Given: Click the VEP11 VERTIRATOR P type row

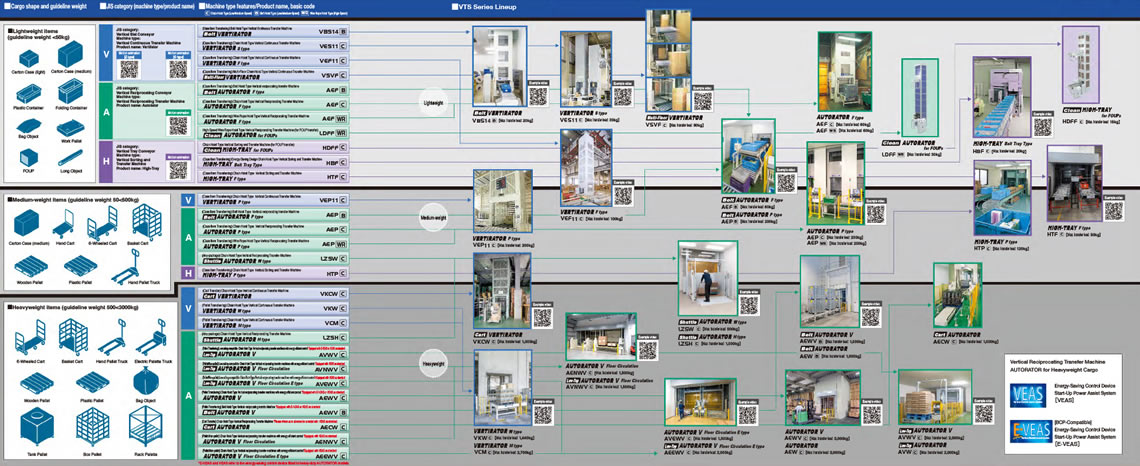Looking at the screenshot, I should click(274, 200).
